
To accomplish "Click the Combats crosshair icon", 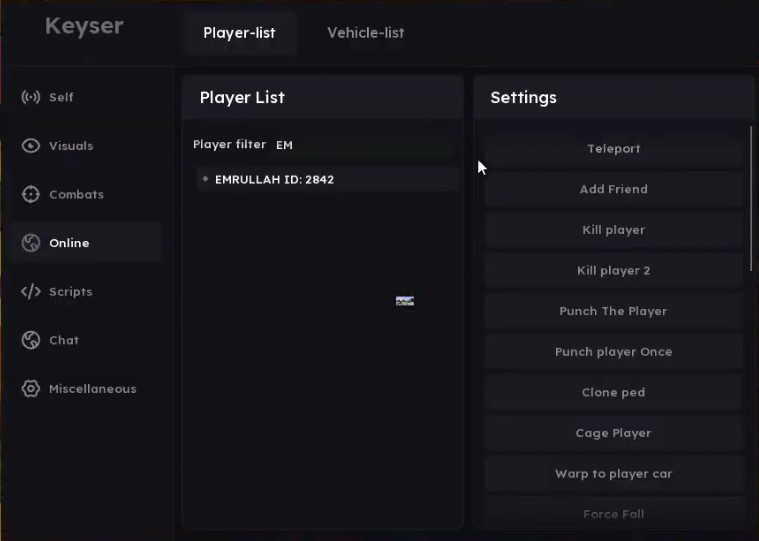I will [x=31, y=194].
